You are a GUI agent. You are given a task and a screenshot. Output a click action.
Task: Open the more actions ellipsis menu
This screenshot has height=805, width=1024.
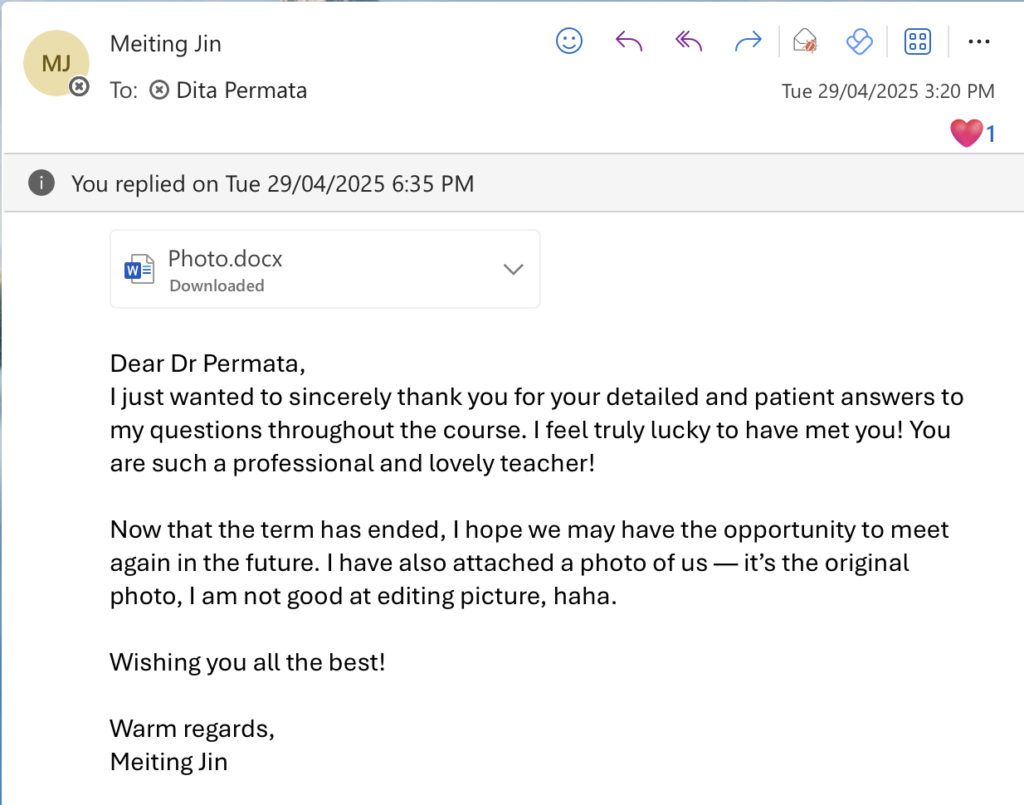click(x=979, y=41)
